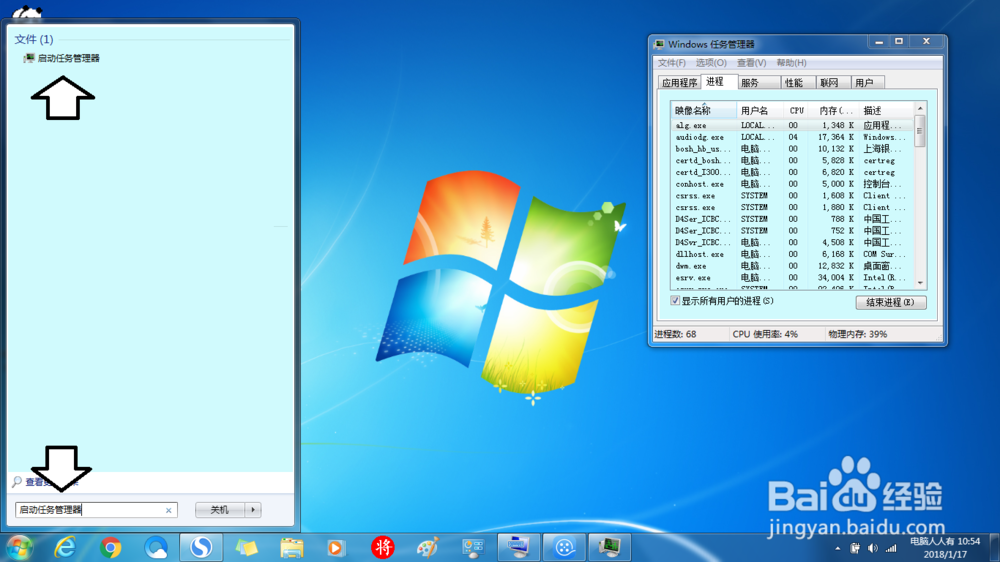Screen dimensions: 1000x562
Task: Select the Task Manager taskbar icon
Action: click(609, 547)
